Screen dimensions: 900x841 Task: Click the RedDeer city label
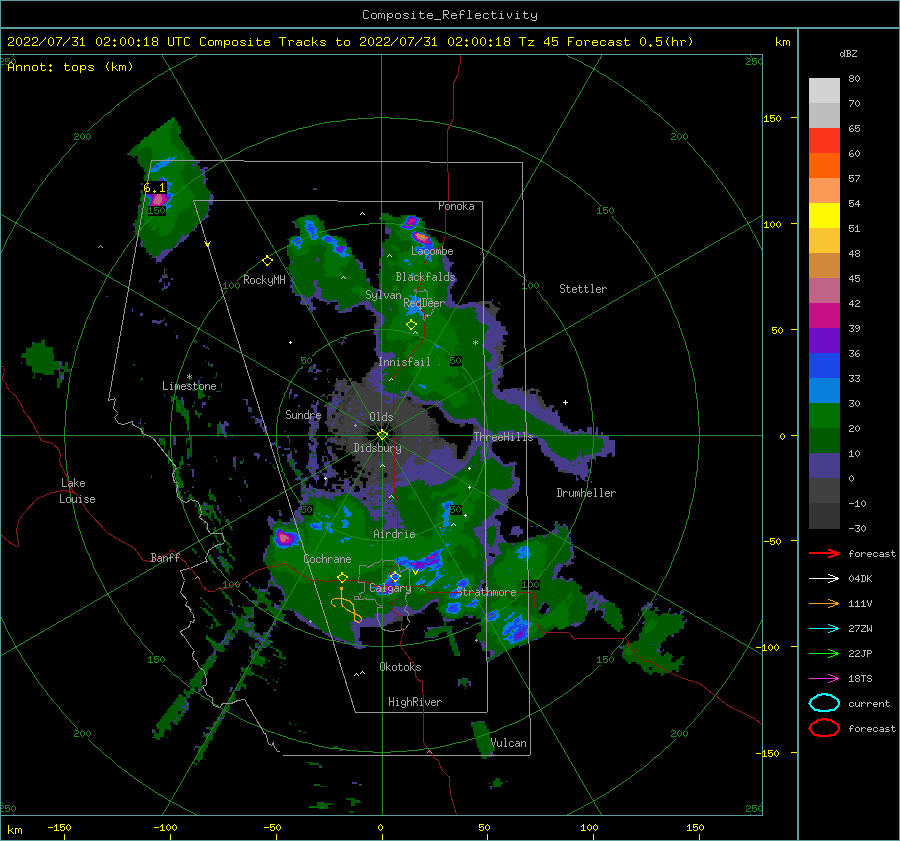coord(424,303)
